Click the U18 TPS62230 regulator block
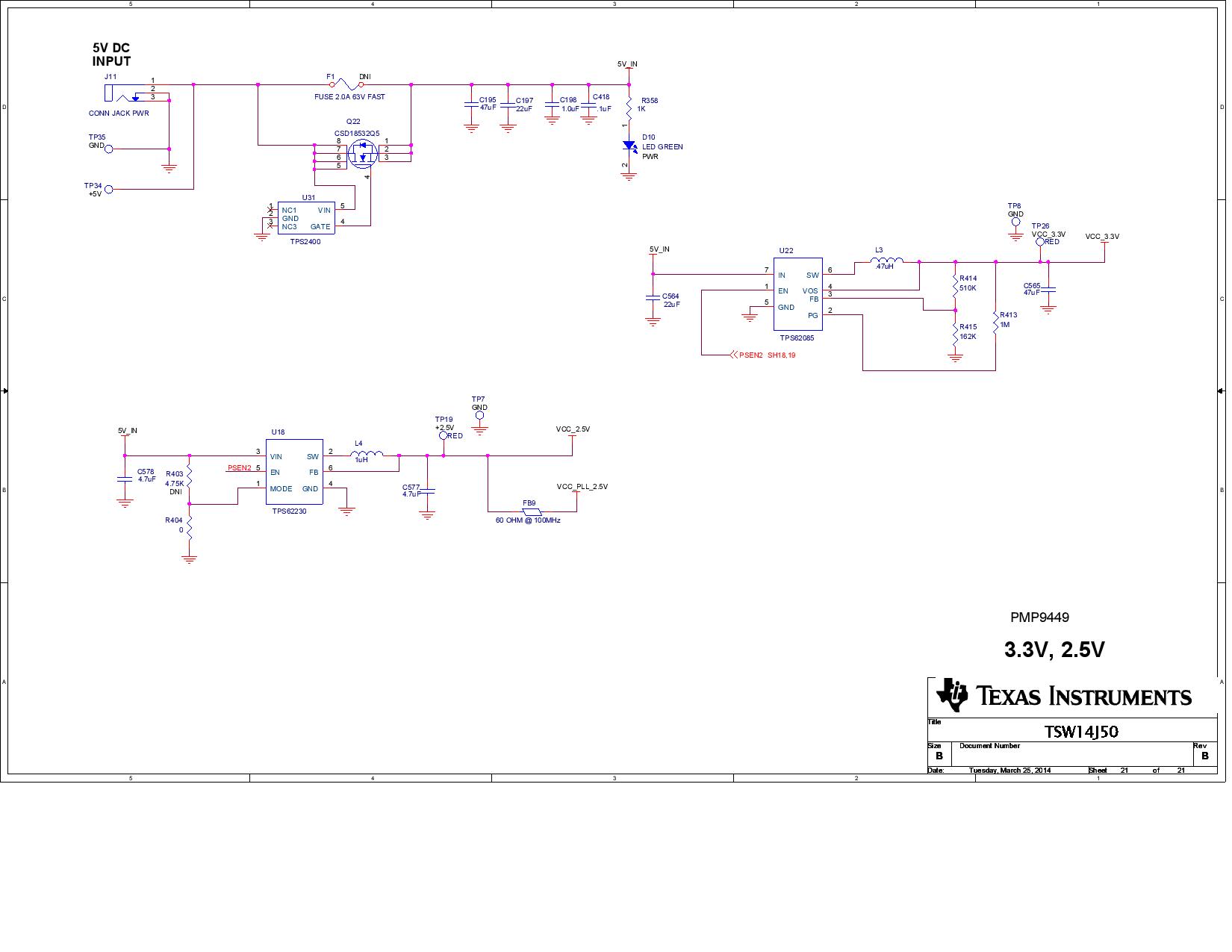This screenshot has height=952, width=1232. 296,471
